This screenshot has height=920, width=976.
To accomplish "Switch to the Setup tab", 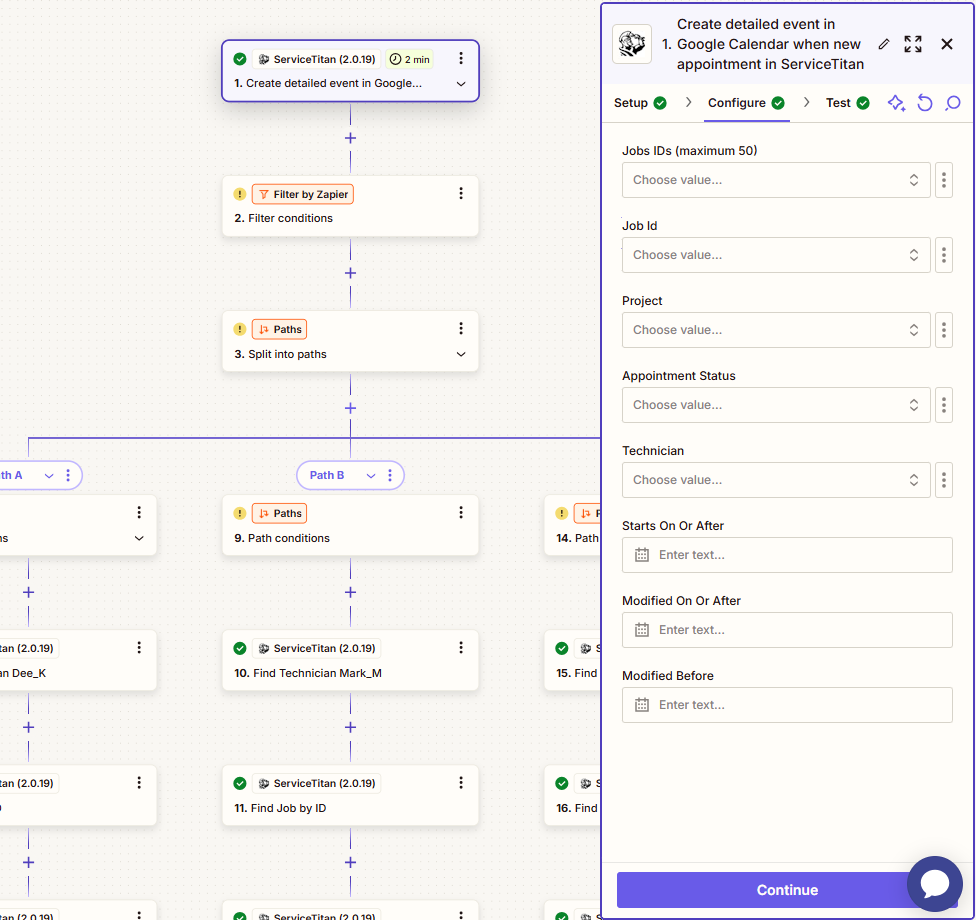I will 640,103.
